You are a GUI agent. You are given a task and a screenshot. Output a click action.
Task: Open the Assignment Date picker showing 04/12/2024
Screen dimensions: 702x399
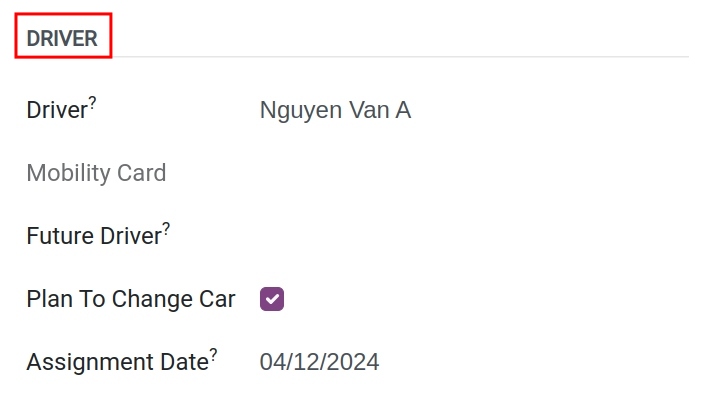pos(474,362)
